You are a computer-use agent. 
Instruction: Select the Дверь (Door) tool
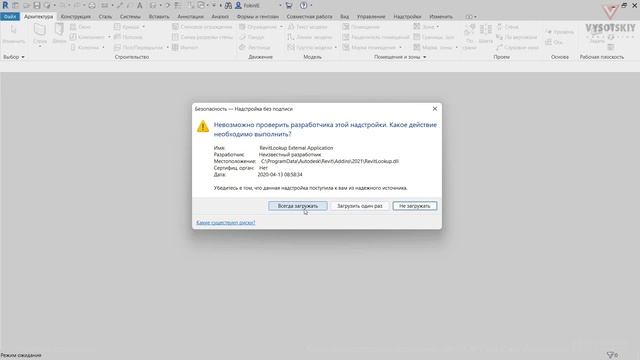pos(59,34)
